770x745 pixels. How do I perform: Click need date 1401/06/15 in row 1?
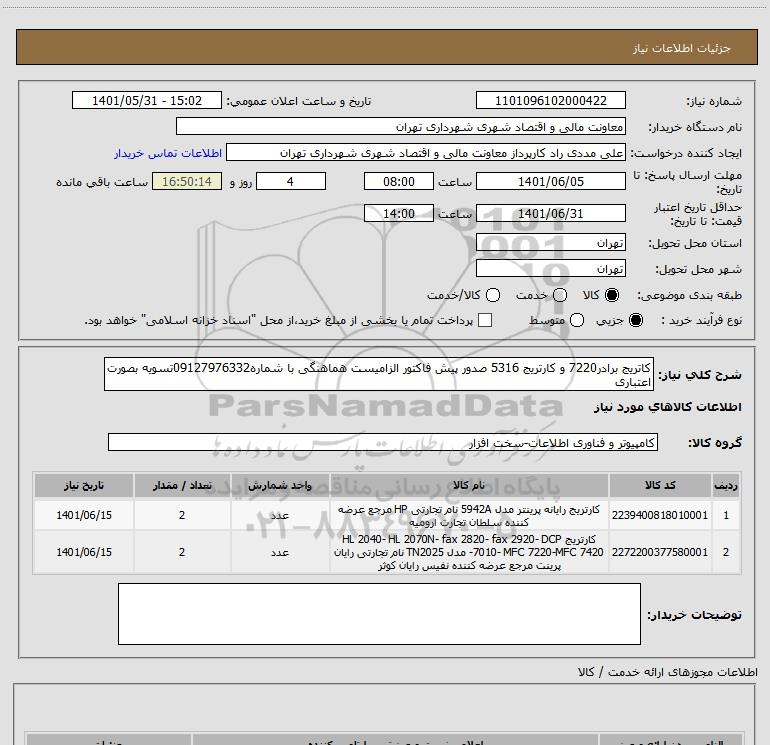(x=84, y=515)
